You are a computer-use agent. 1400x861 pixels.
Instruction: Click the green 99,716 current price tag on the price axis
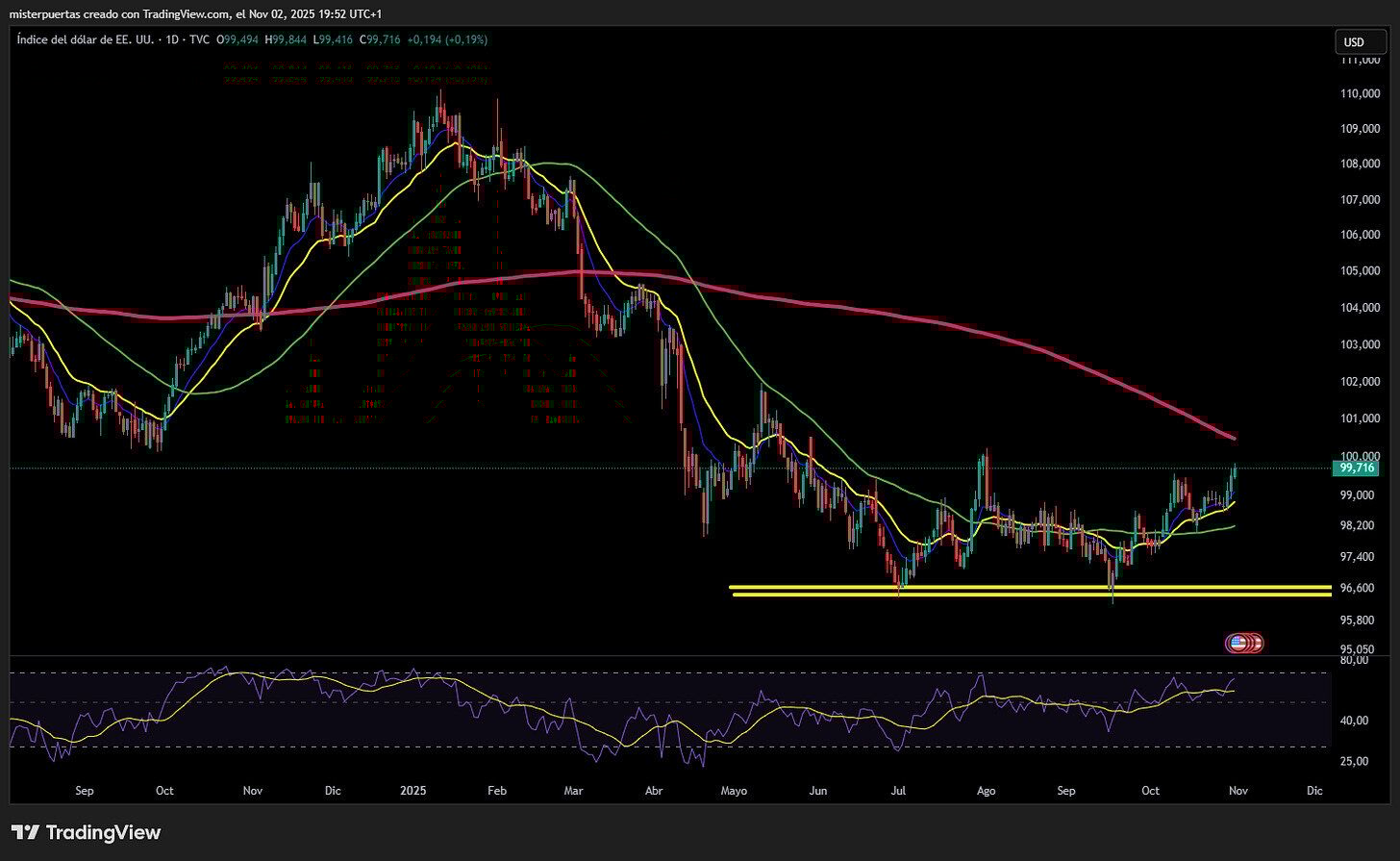[x=1354, y=468]
